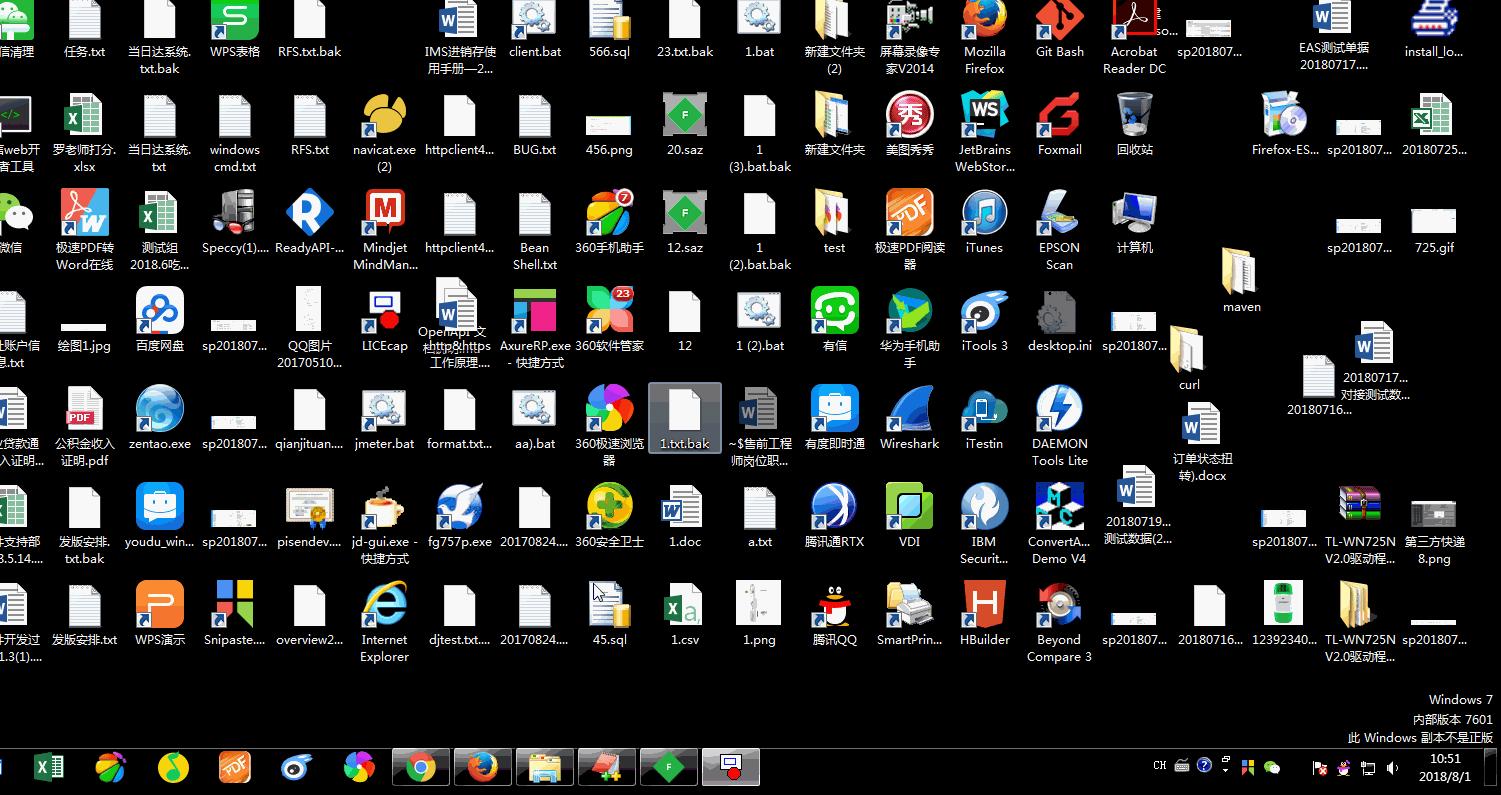Image resolution: width=1501 pixels, height=795 pixels.
Task: Open the Wireshark desktop shortcut
Action: 909,412
